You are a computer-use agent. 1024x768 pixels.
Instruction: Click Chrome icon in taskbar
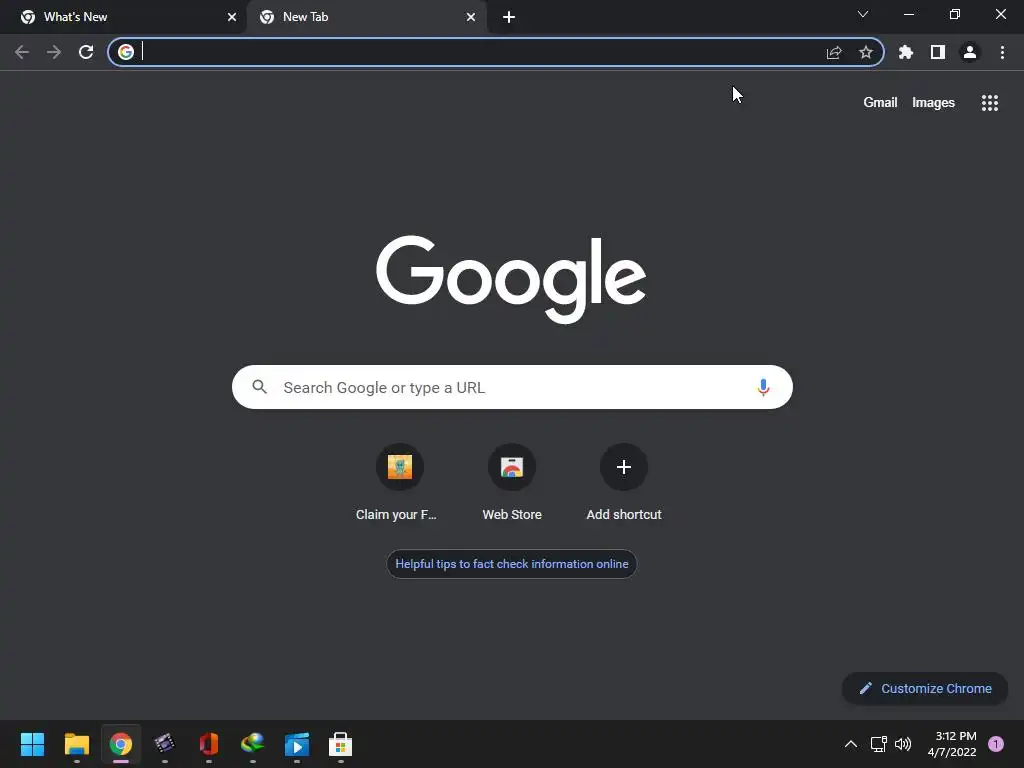(121, 744)
